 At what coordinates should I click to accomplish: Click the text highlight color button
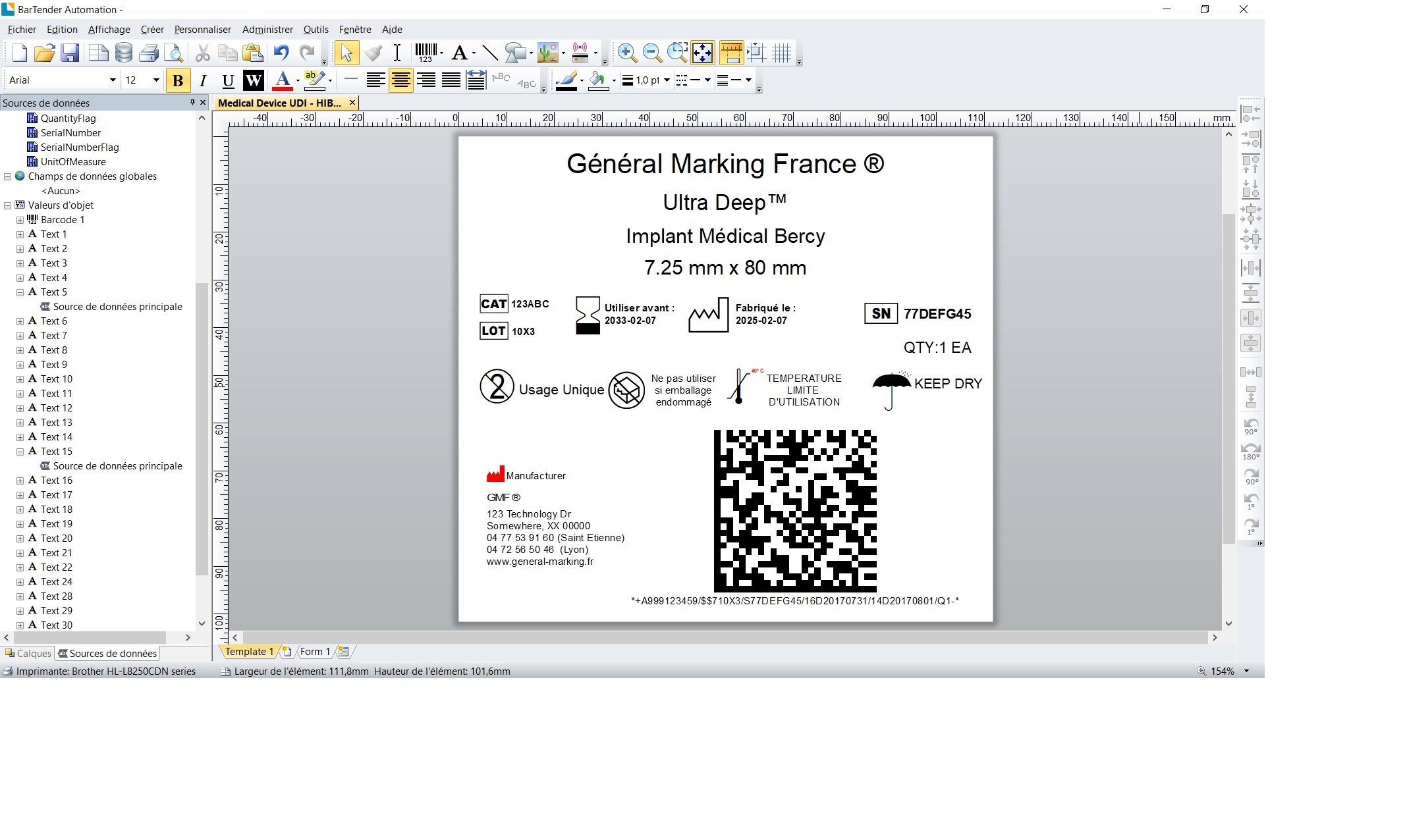[x=315, y=80]
